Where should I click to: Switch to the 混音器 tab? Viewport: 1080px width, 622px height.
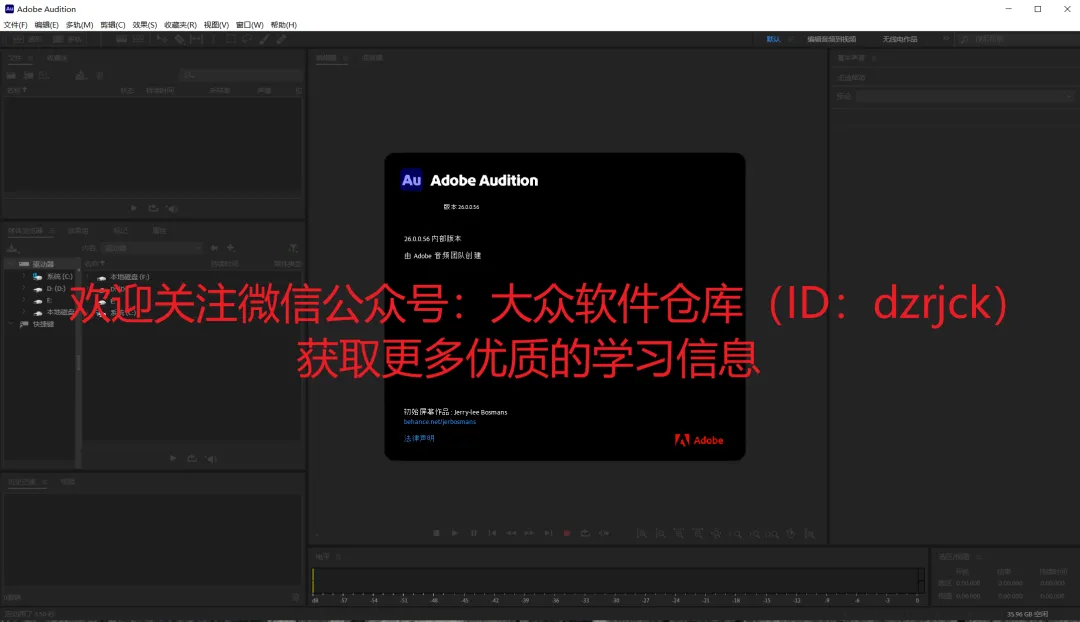(x=372, y=58)
